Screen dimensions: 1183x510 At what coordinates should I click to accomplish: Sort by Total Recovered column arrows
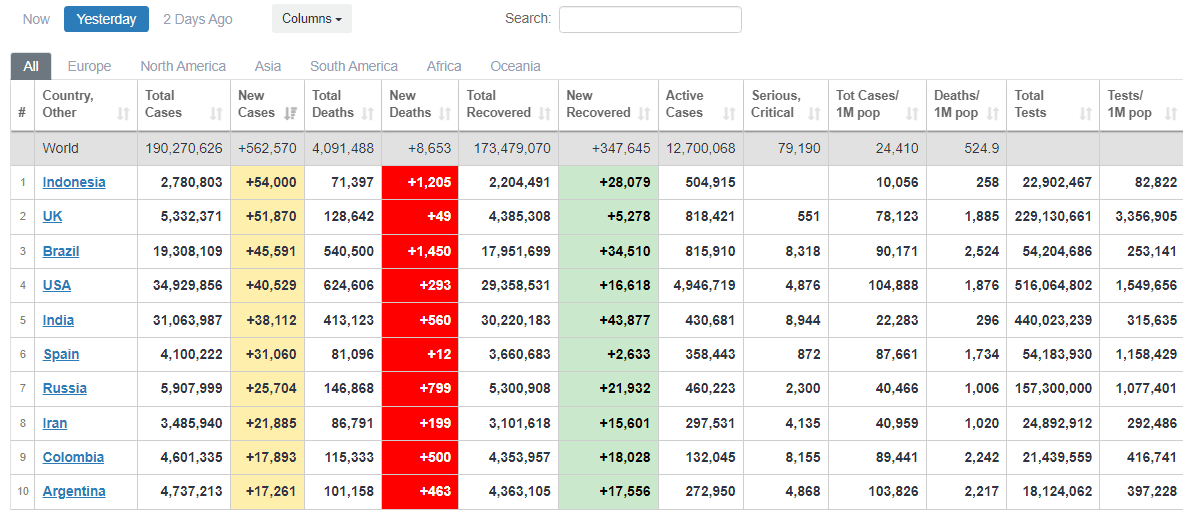click(543, 113)
